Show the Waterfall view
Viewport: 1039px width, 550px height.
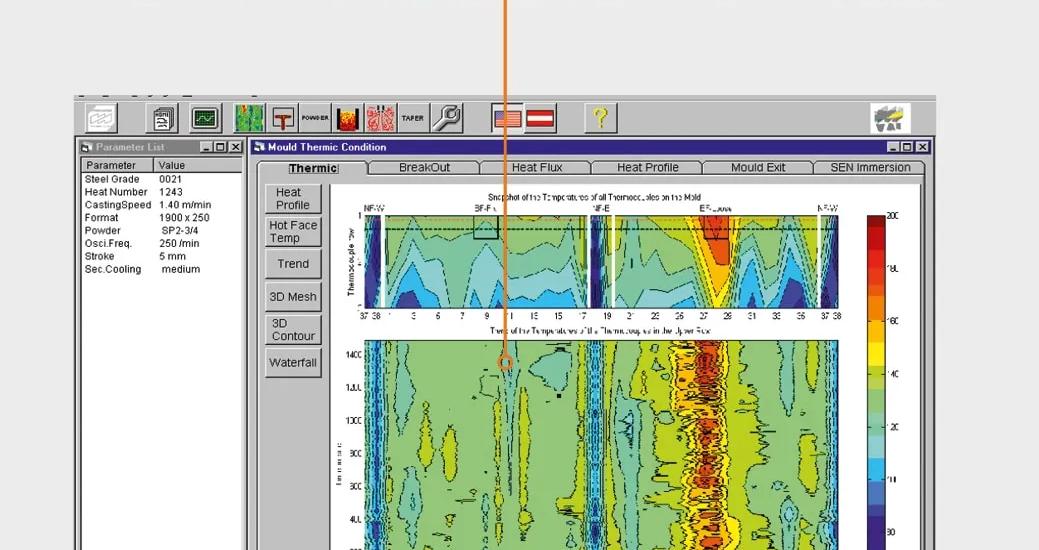(x=293, y=362)
